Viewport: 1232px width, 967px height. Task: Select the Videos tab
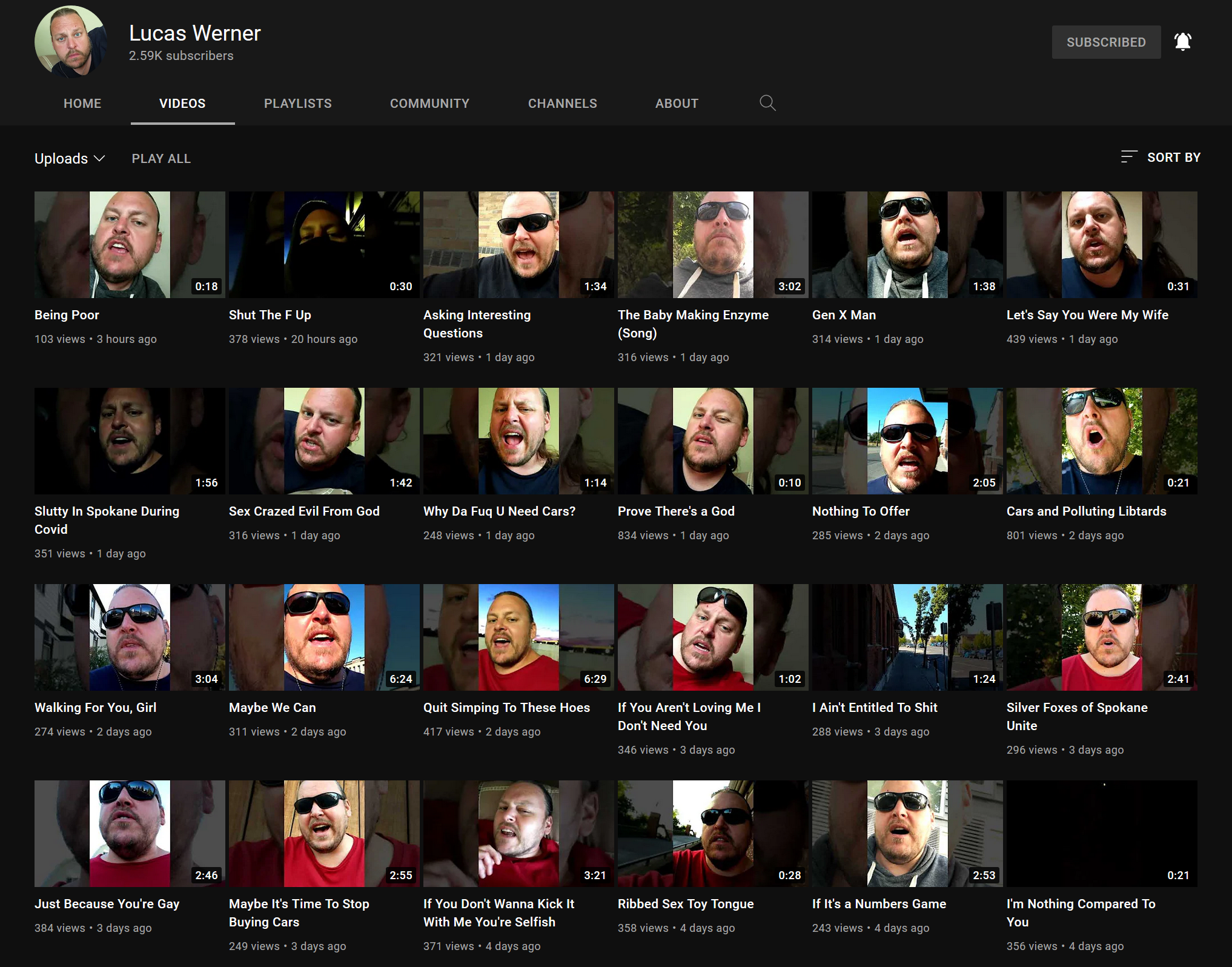[x=182, y=104]
